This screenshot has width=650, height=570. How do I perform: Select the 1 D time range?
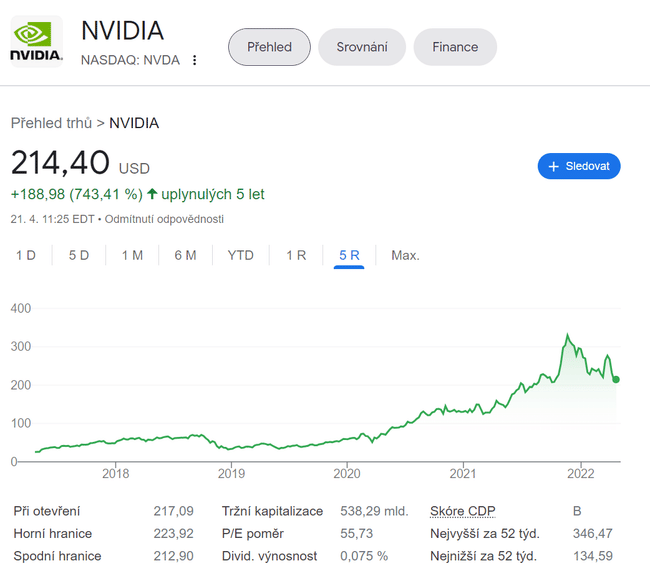click(26, 255)
